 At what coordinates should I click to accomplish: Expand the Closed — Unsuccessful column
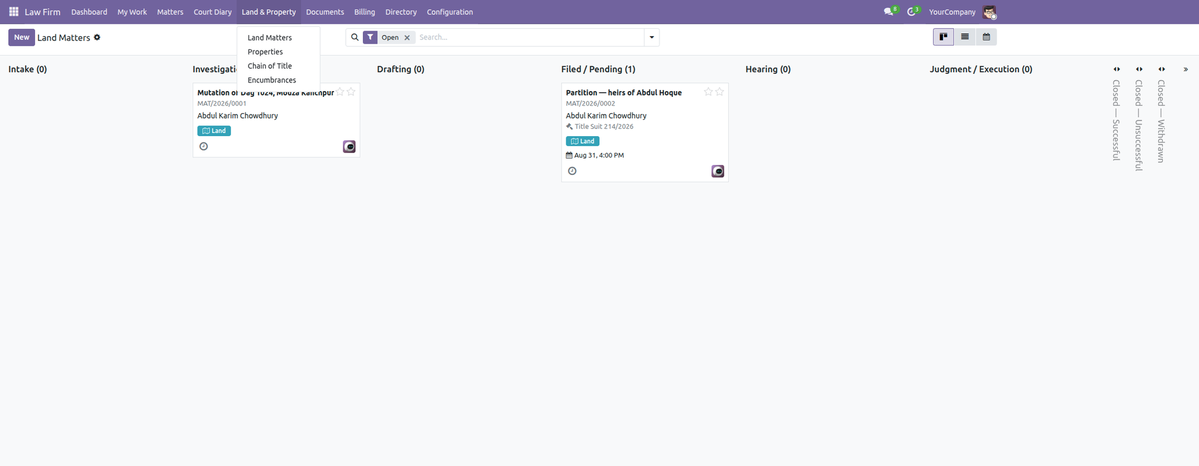tap(1139, 69)
